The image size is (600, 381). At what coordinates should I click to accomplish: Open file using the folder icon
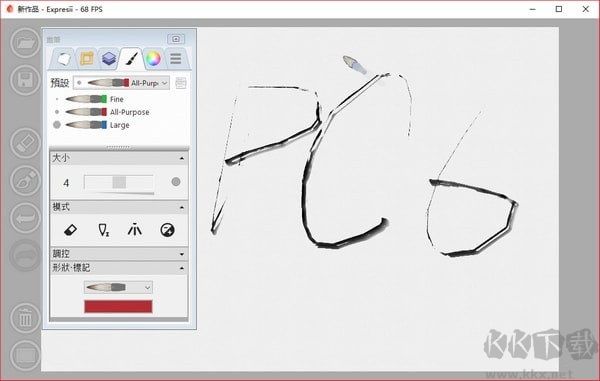(25, 43)
